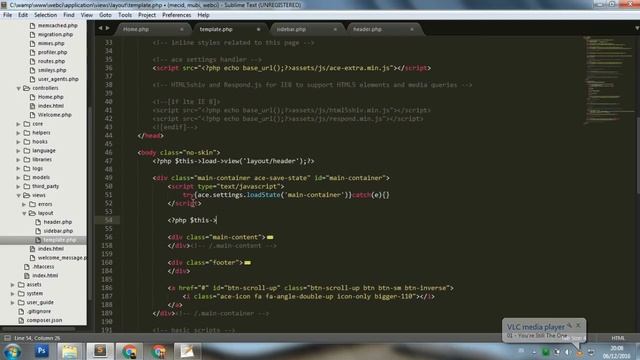The width and height of the screenshot is (640, 360).
Task: Click the volume icon in system tray
Action: (567, 352)
